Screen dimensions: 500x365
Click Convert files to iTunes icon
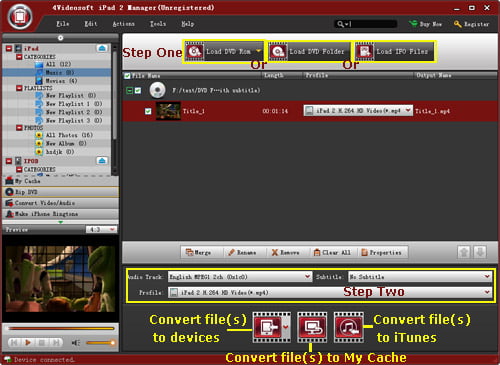[x=348, y=327]
